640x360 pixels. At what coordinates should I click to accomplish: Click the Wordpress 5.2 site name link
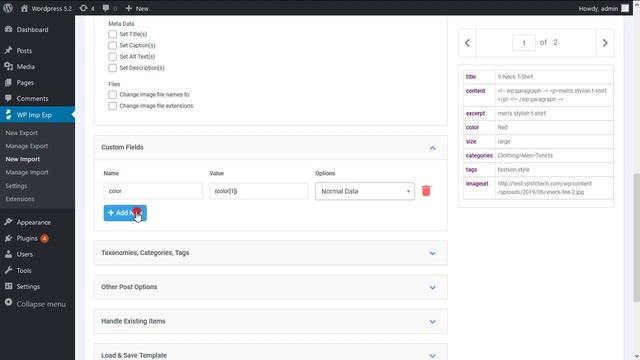(51, 9)
